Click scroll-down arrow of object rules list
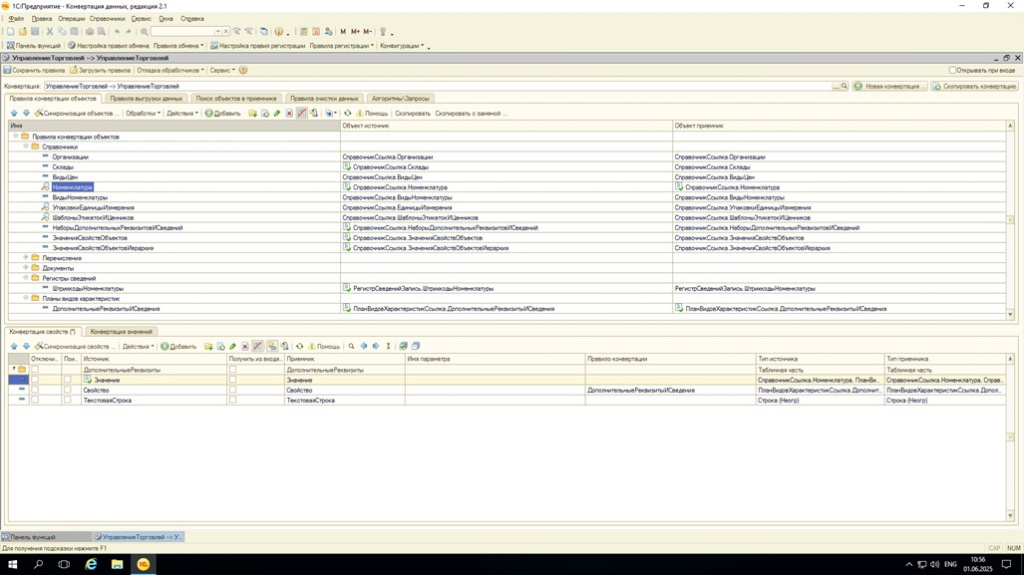The image size is (1024, 575). click(1010, 314)
